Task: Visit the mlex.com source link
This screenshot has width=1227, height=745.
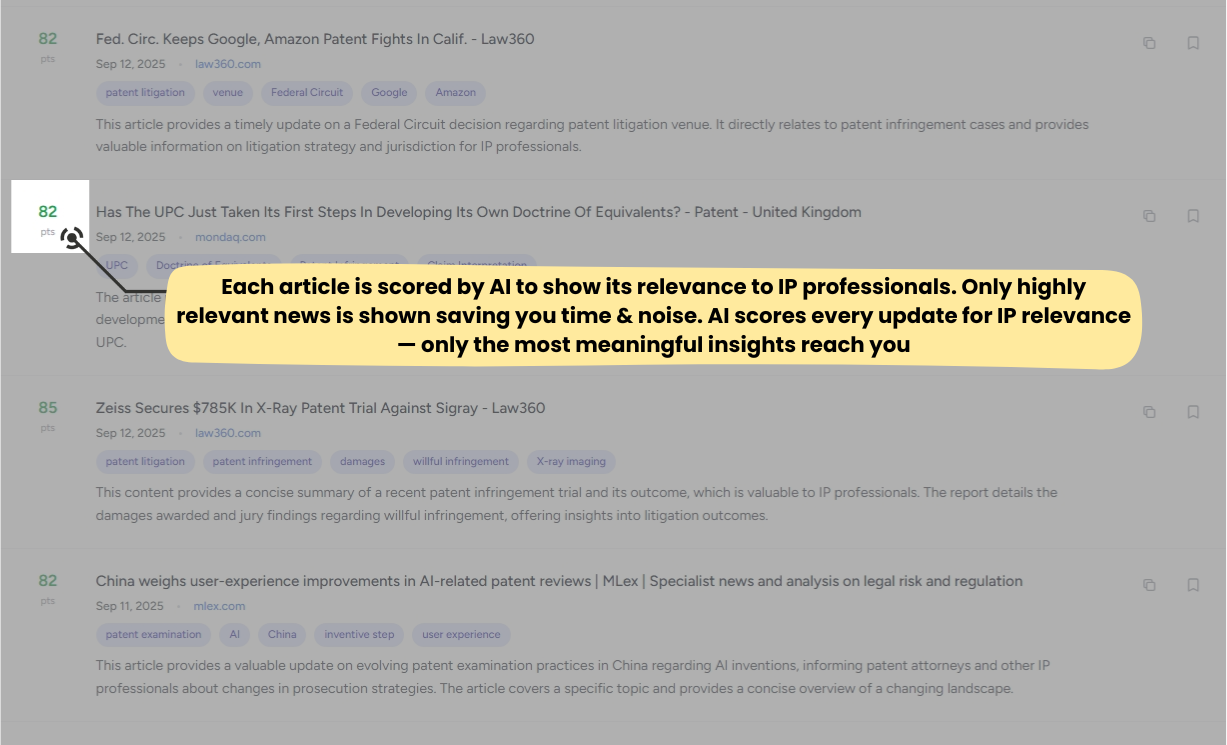Action: pos(219,606)
